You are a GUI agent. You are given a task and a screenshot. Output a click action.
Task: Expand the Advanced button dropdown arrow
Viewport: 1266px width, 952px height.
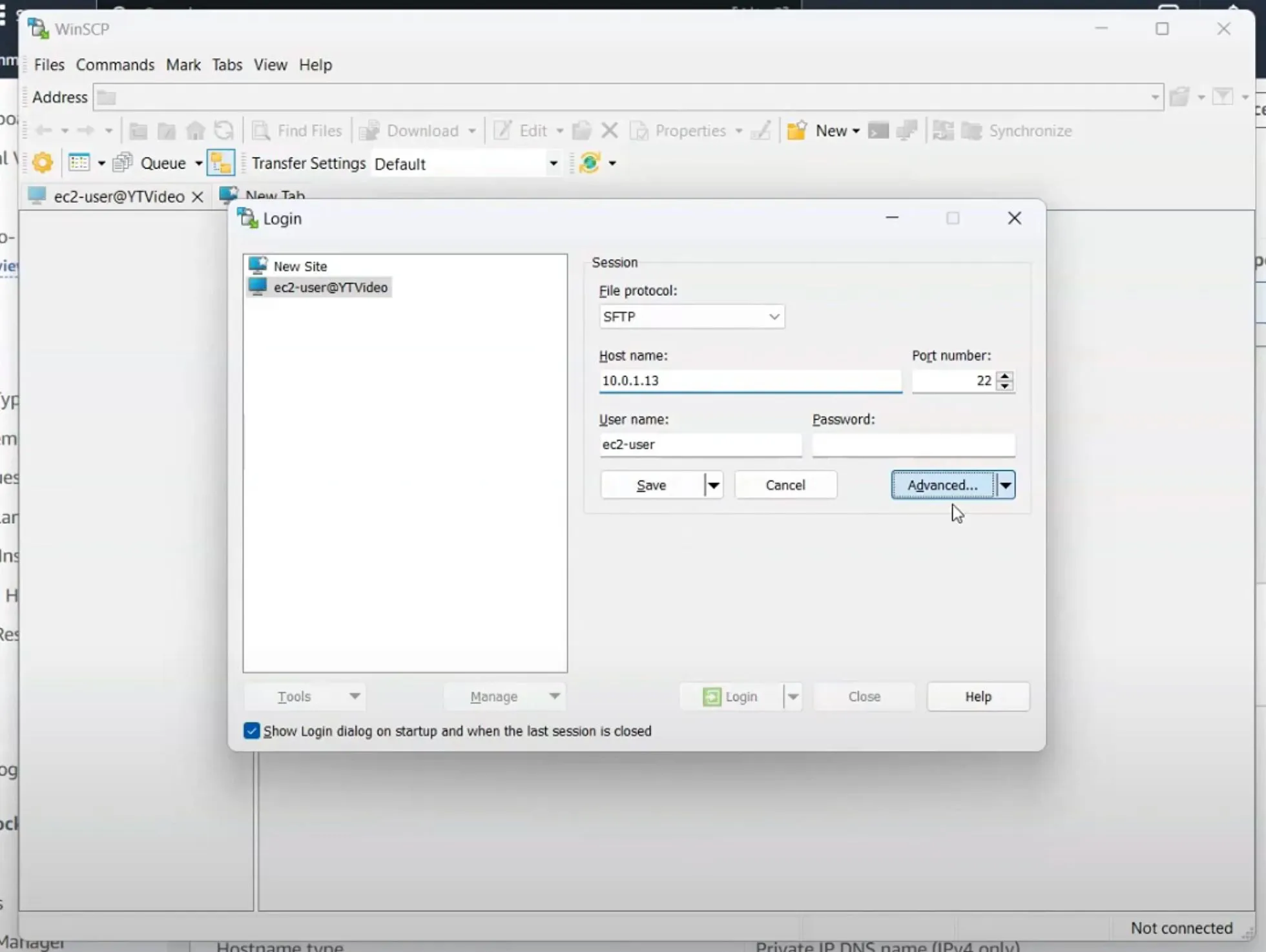coord(1006,485)
